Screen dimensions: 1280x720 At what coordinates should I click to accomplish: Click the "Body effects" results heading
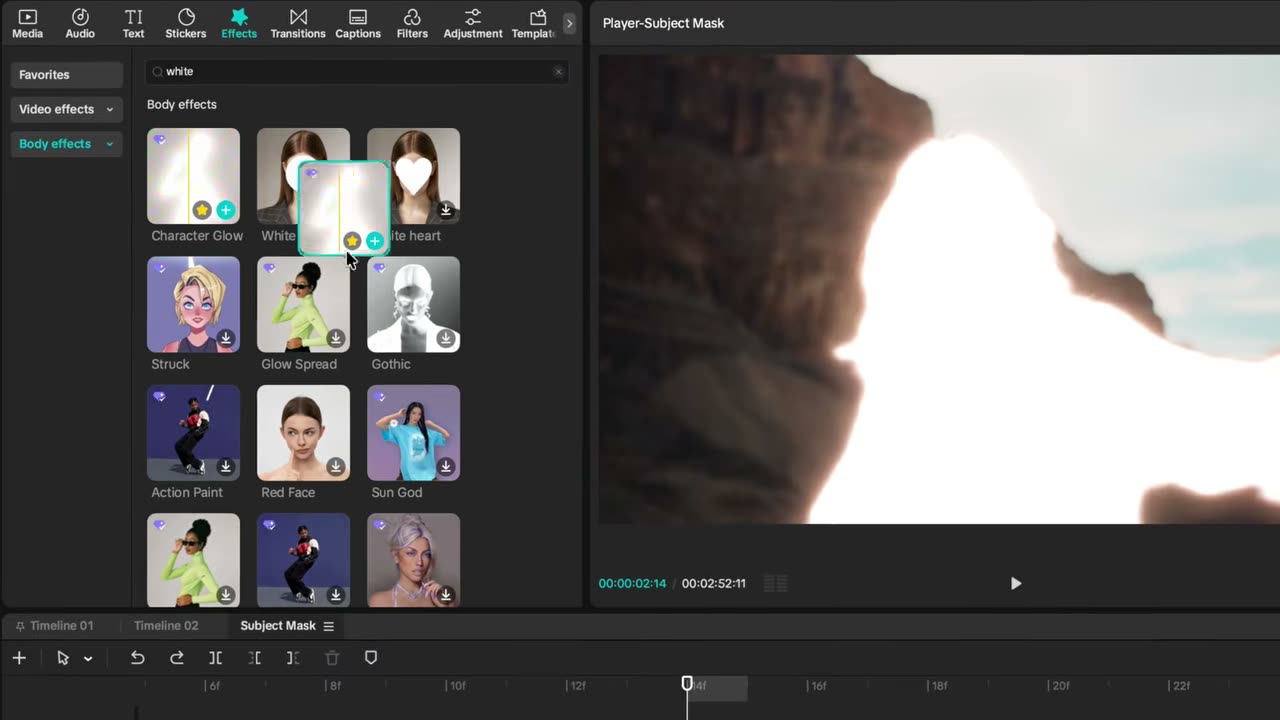(182, 104)
